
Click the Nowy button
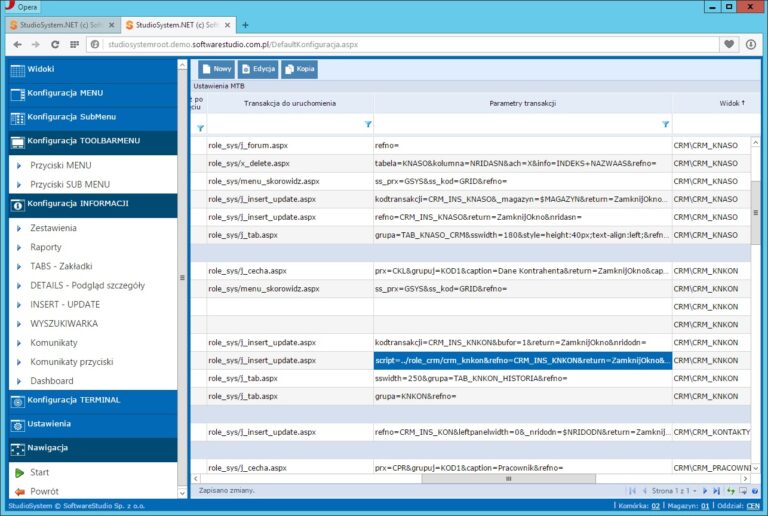coord(216,69)
